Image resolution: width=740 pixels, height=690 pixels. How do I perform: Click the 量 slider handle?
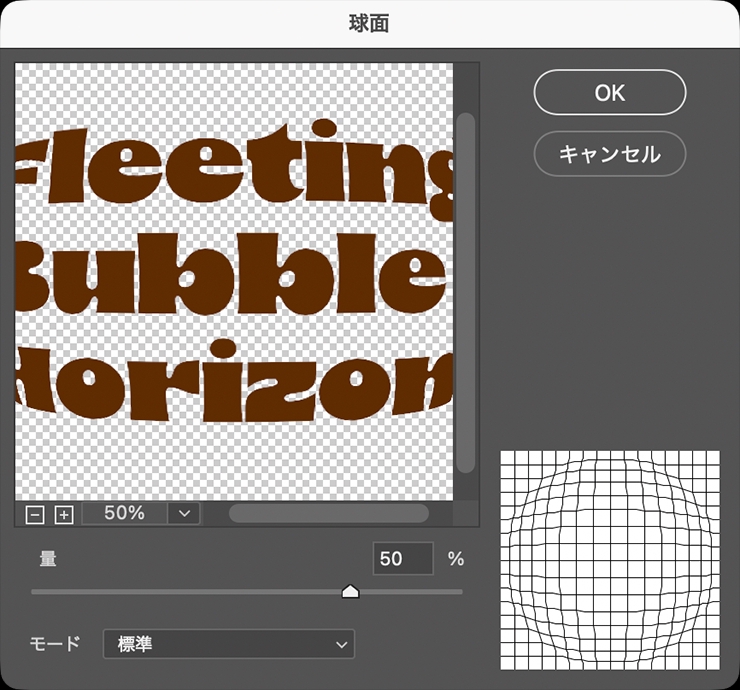(x=350, y=592)
